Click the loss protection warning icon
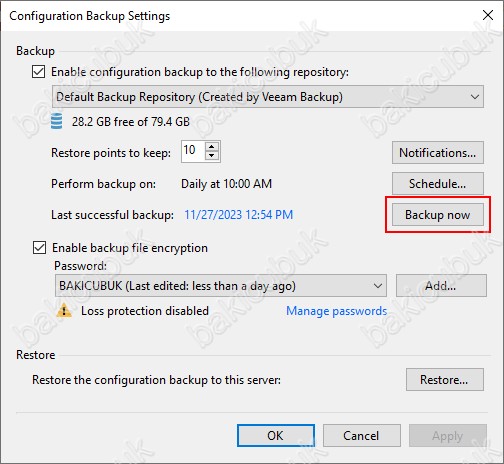The height and width of the screenshot is (464, 504). pos(64,311)
